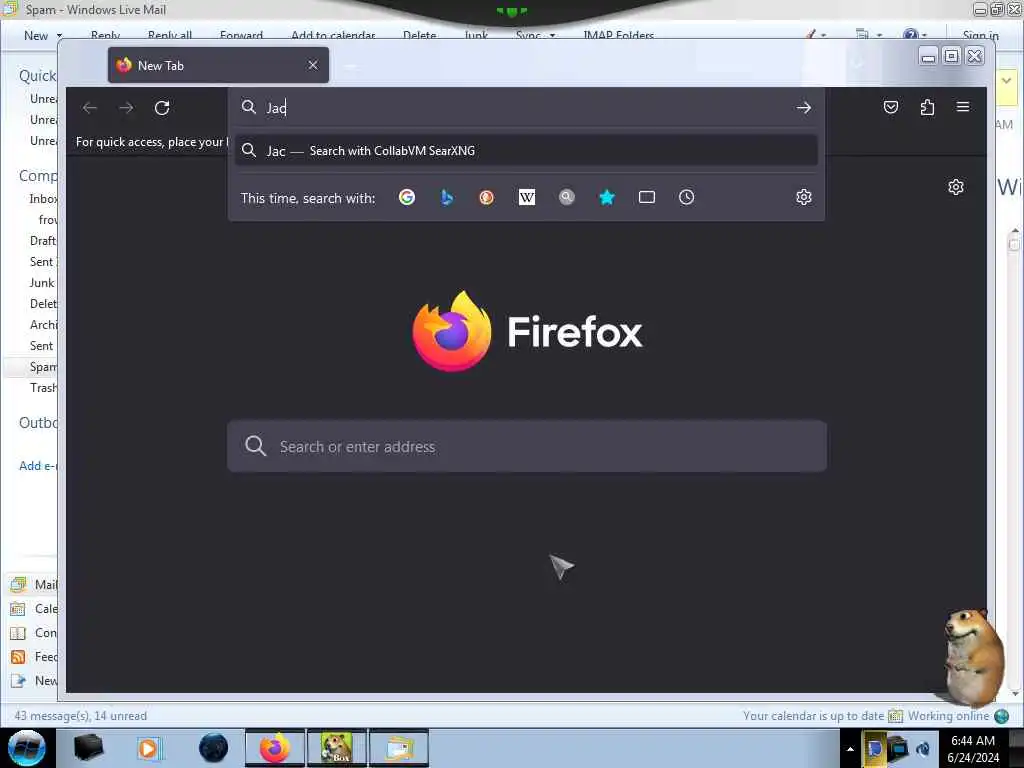Select the Inbox folder in Live Mail
The width and height of the screenshot is (1024, 768).
pos(43,199)
